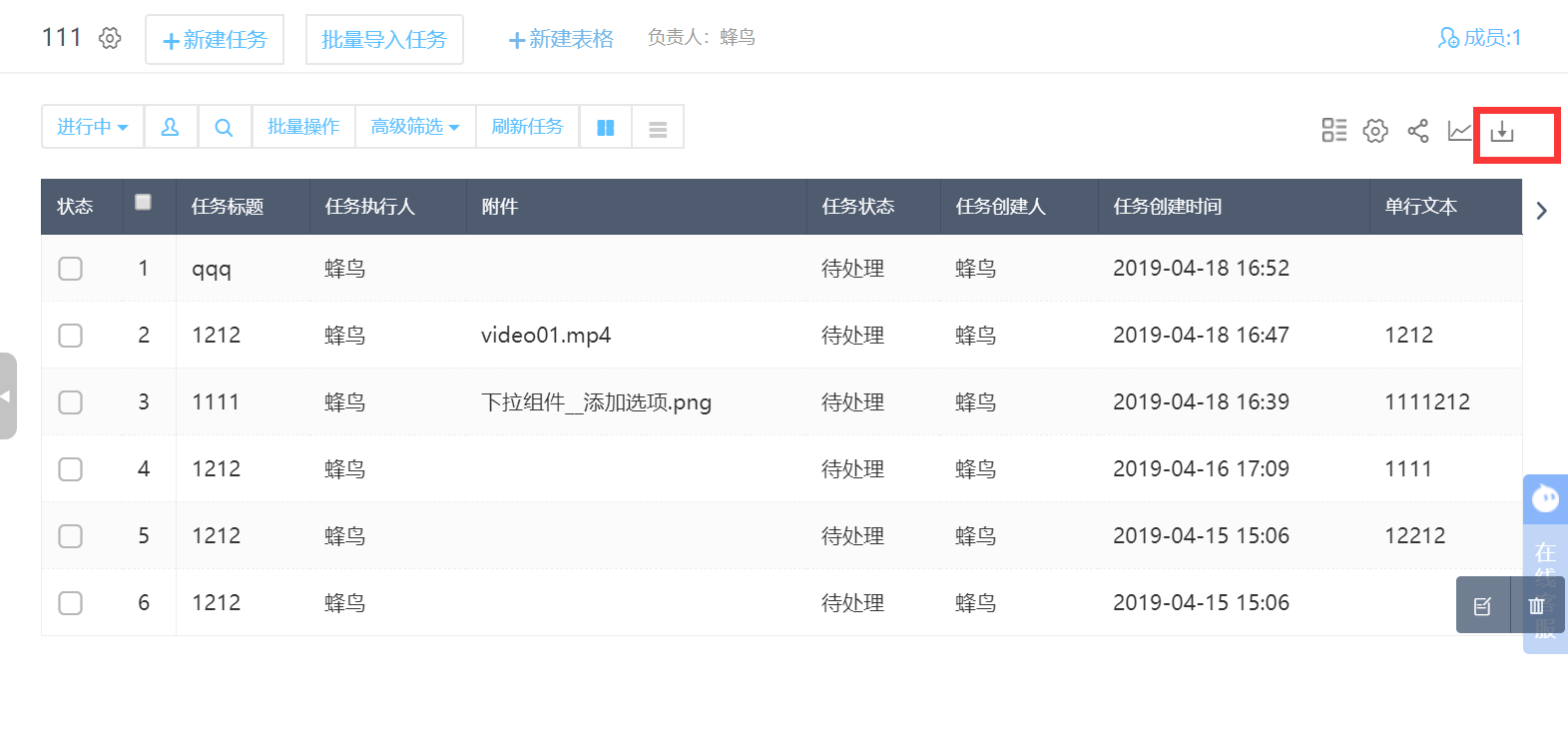The image size is (1568, 750).
Task: Click the search magnifier icon
Action: 225,128
